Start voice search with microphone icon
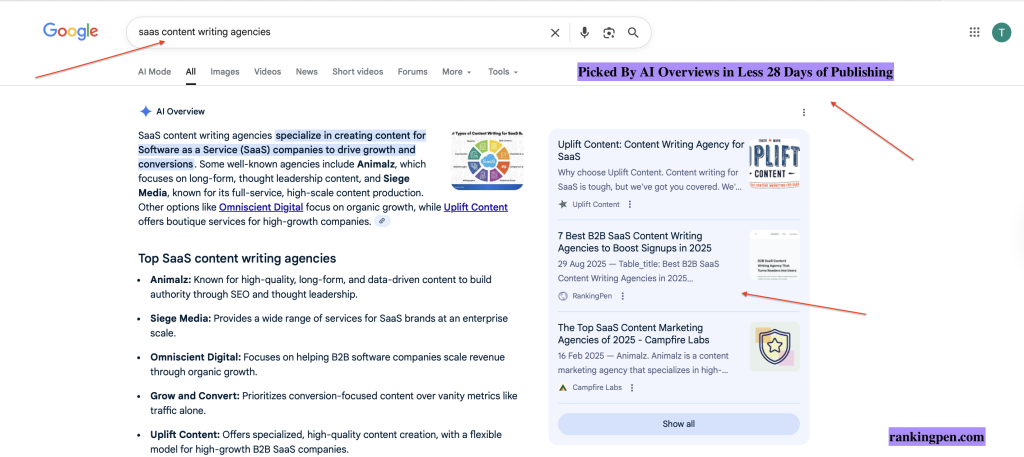The width and height of the screenshot is (1024, 457). (584, 33)
